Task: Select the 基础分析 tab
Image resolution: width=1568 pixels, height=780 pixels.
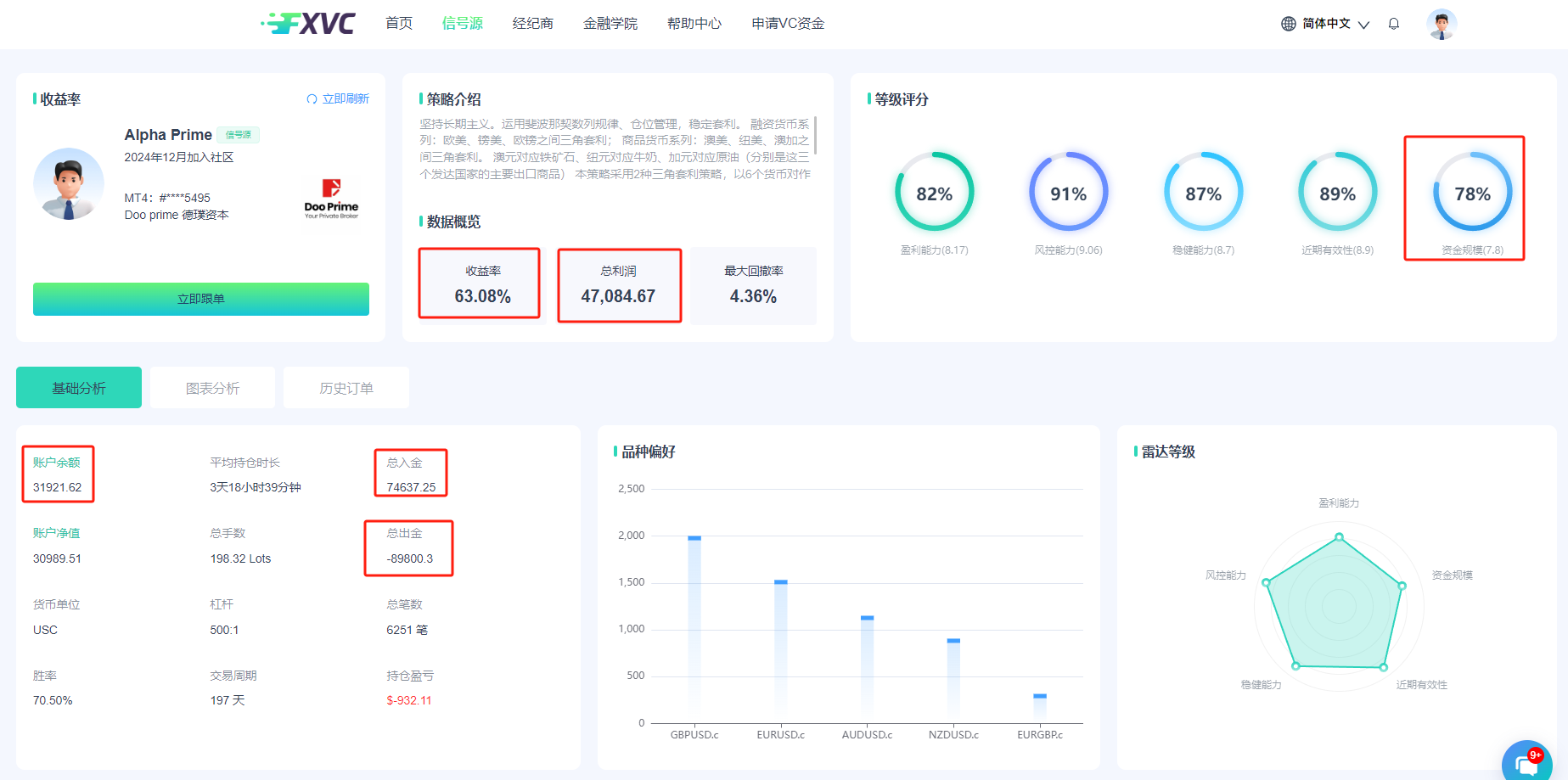Action: [79, 388]
